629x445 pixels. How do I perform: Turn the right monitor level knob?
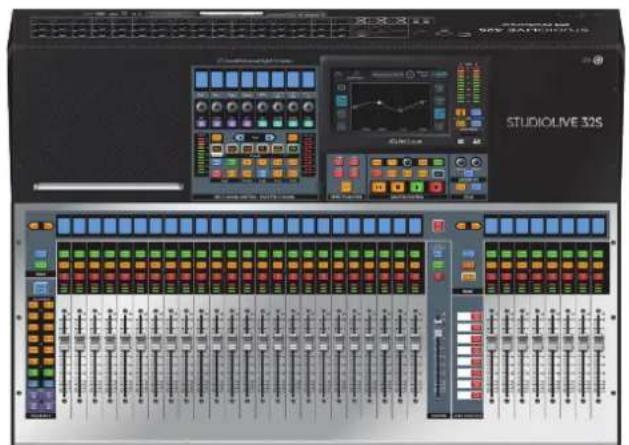point(476,162)
